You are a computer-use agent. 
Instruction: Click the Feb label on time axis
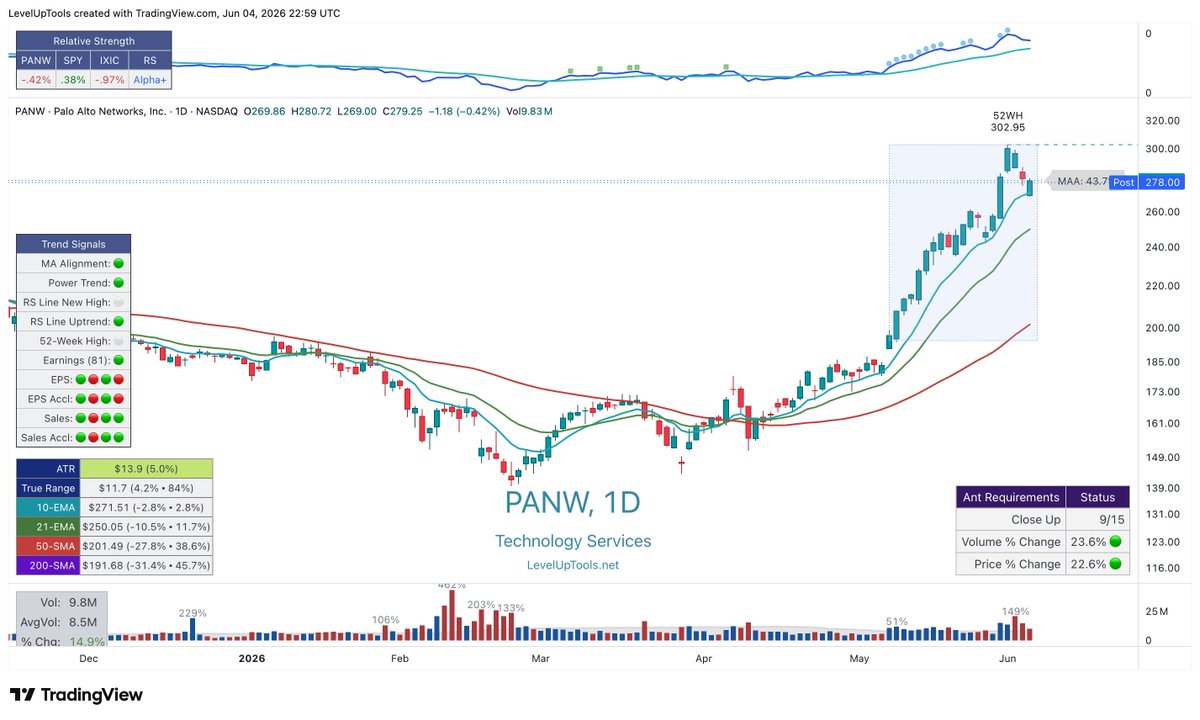400,658
